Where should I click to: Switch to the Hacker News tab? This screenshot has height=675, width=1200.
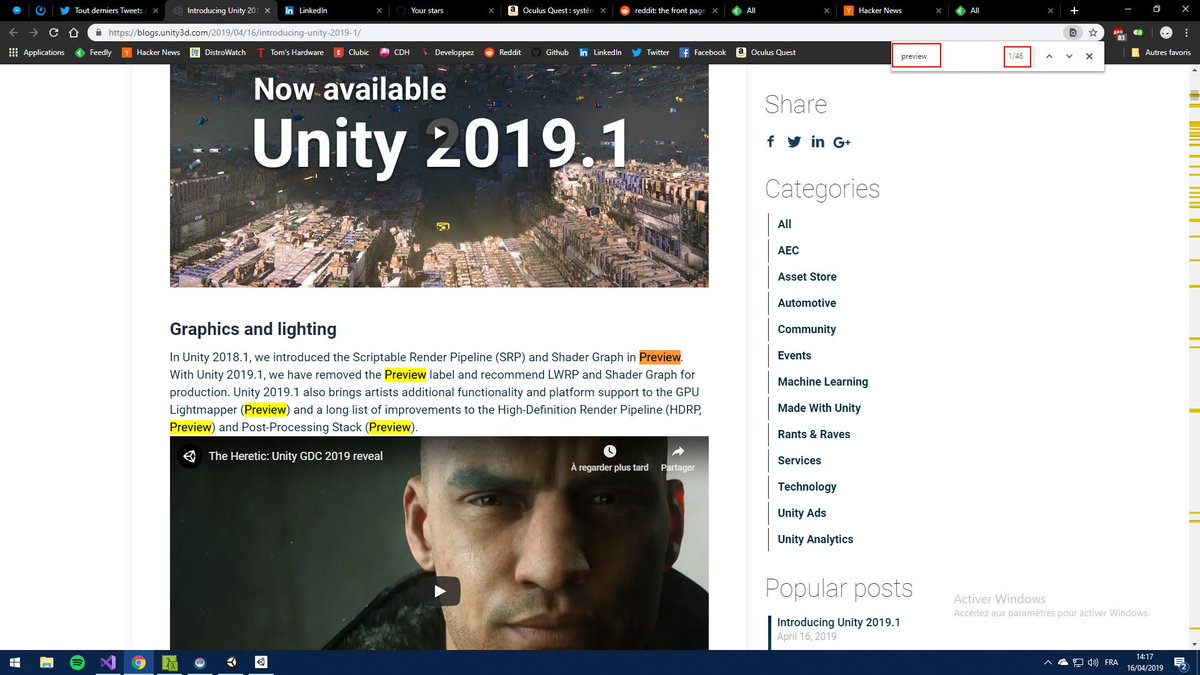pos(890,10)
